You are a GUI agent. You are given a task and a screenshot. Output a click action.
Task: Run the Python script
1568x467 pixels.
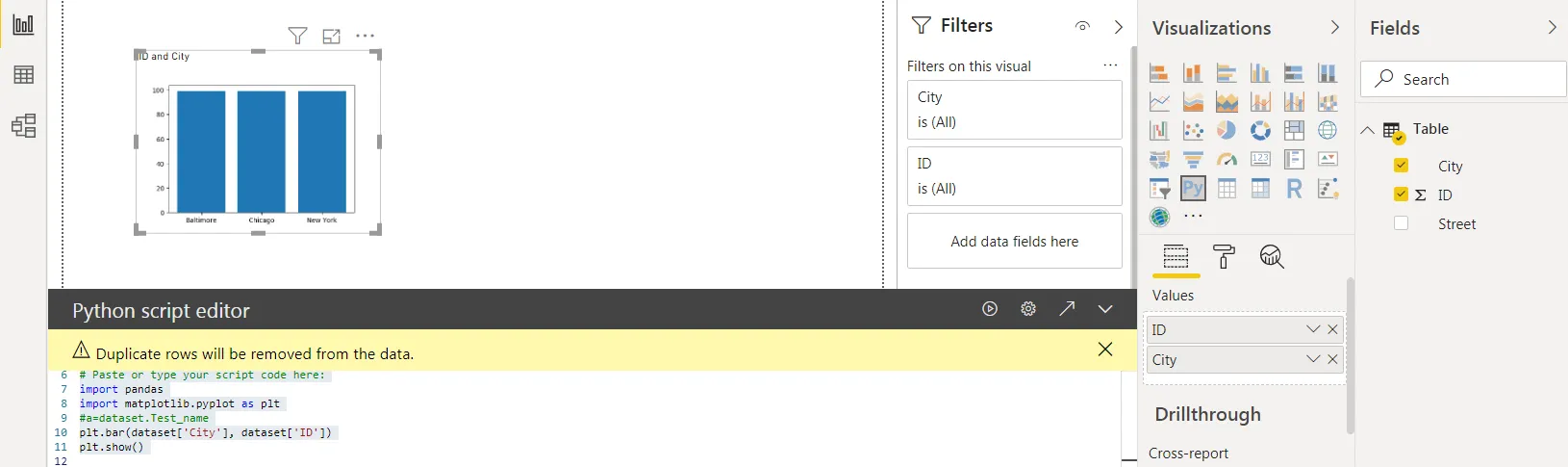(x=990, y=309)
